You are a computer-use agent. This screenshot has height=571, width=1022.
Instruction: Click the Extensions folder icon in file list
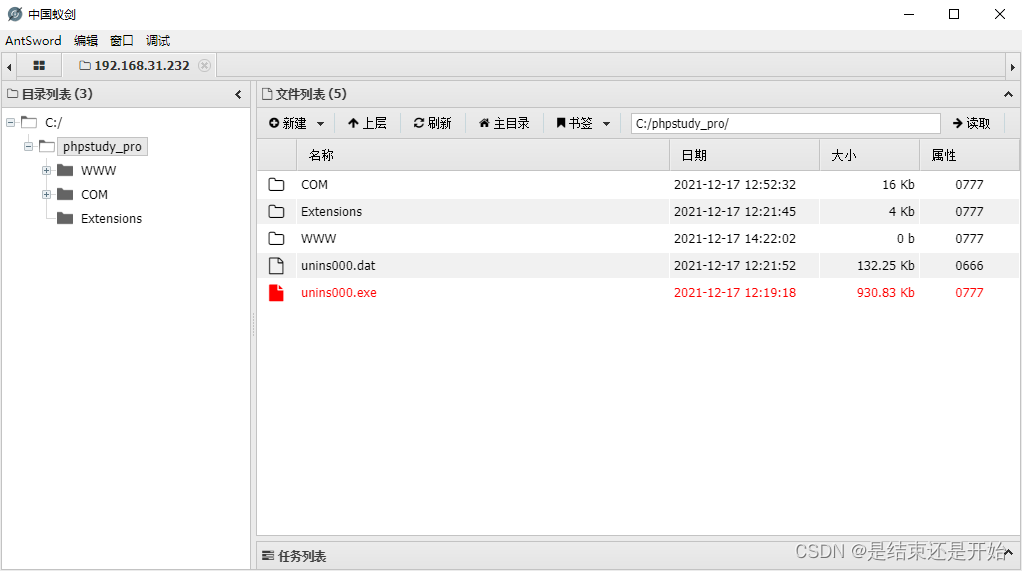click(x=276, y=211)
